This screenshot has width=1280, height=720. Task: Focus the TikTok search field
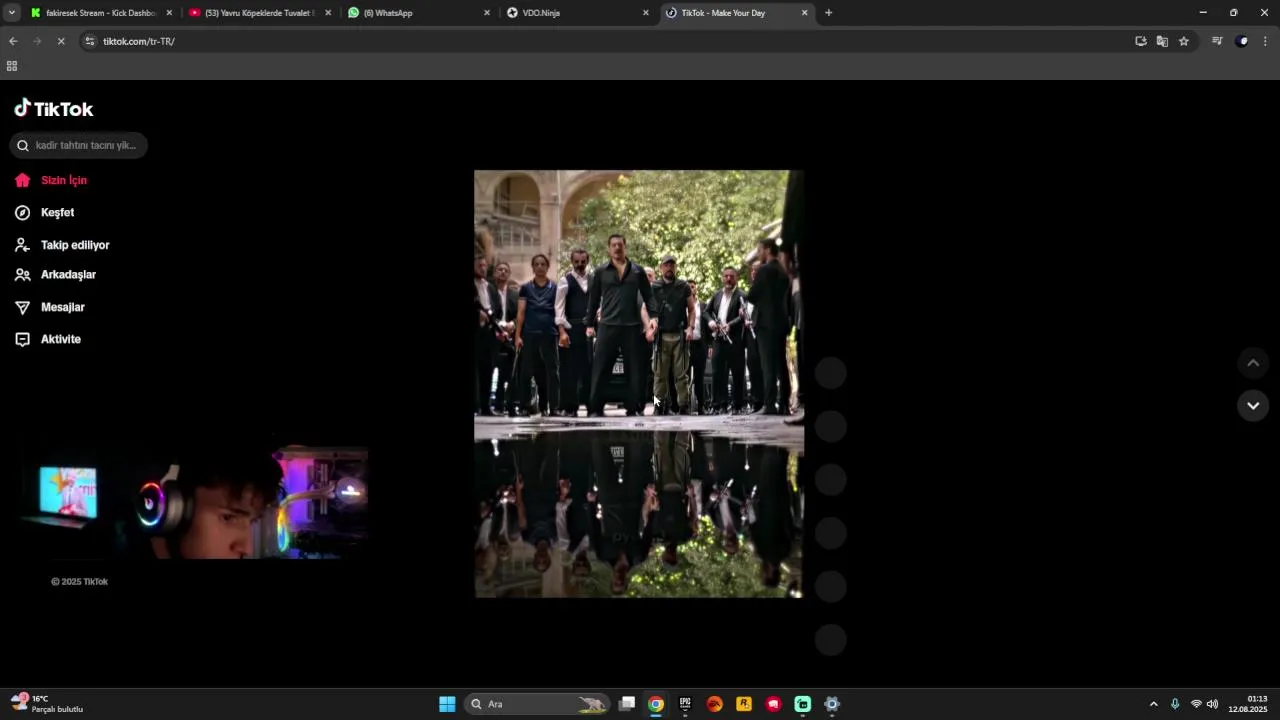click(79, 145)
